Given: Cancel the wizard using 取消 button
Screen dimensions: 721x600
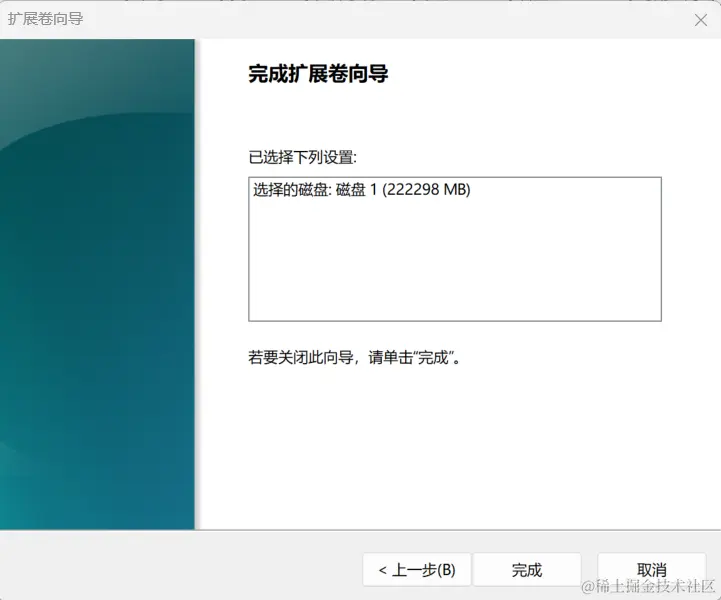Looking at the screenshot, I should click(652, 570).
